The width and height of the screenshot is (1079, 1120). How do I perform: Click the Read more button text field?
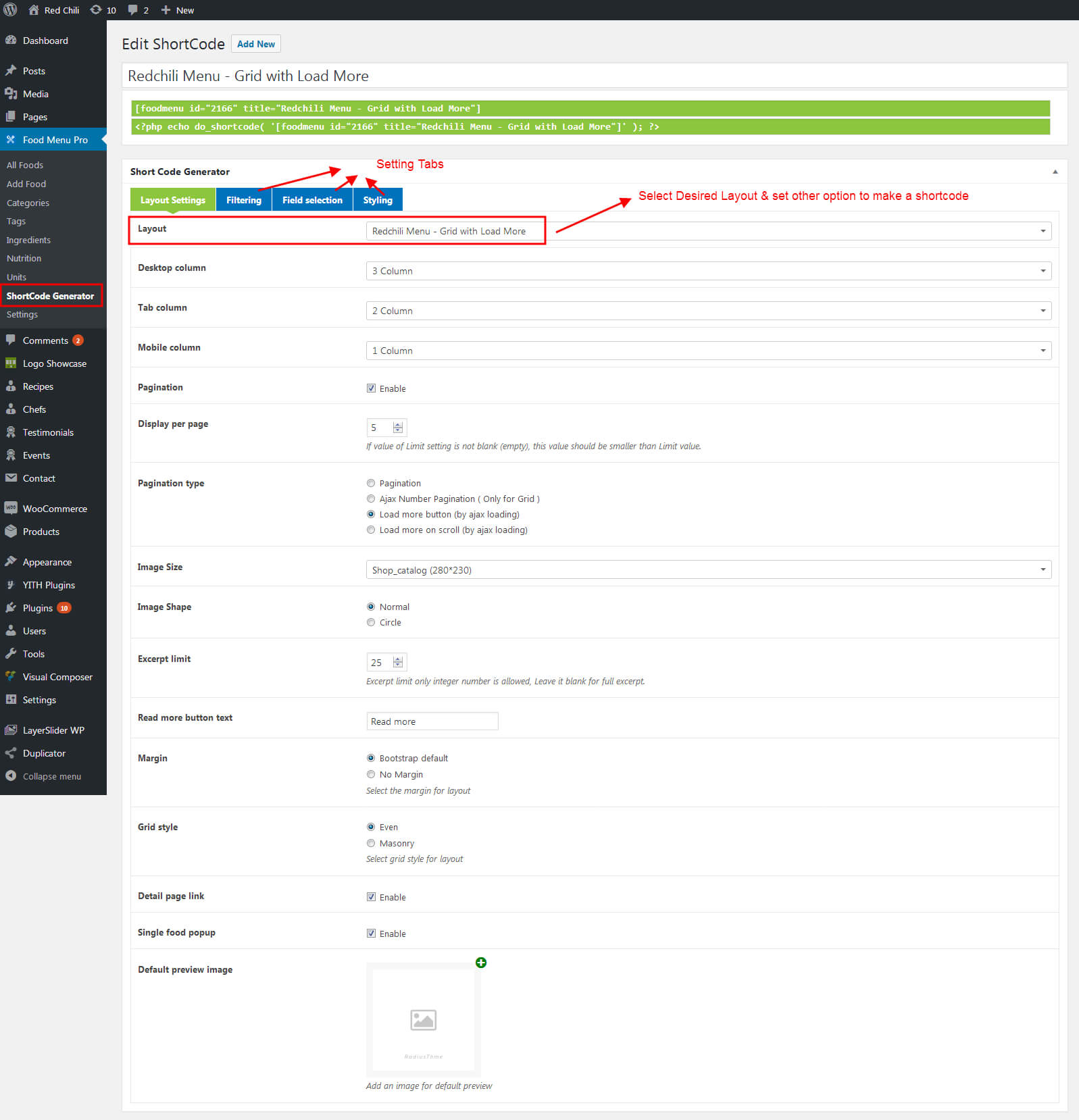point(432,721)
